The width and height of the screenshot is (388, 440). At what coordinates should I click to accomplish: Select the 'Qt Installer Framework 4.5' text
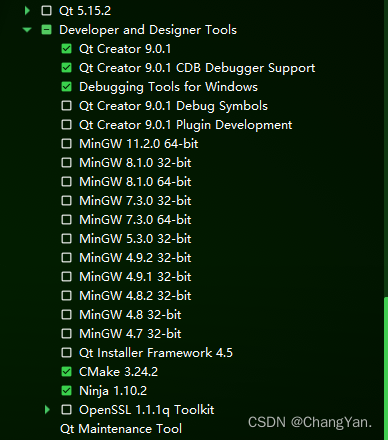(156, 353)
